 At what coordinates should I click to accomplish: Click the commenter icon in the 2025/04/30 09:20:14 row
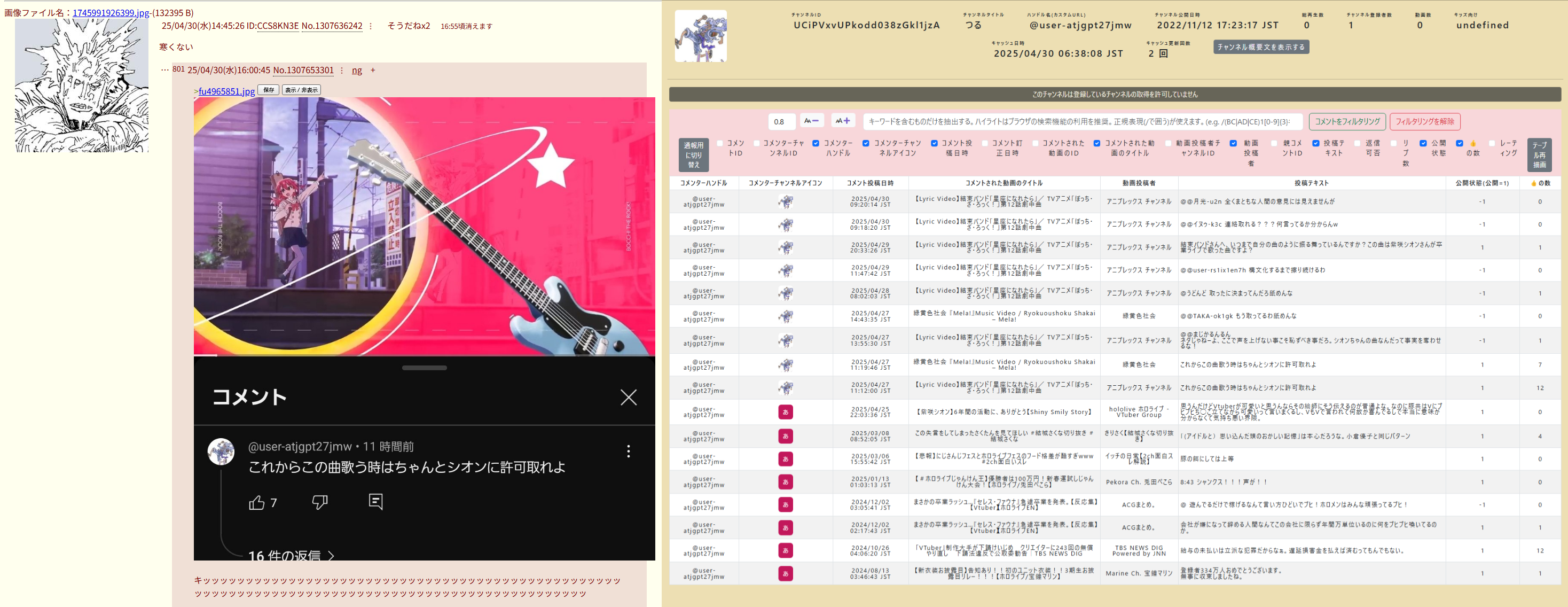coord(785,201)
